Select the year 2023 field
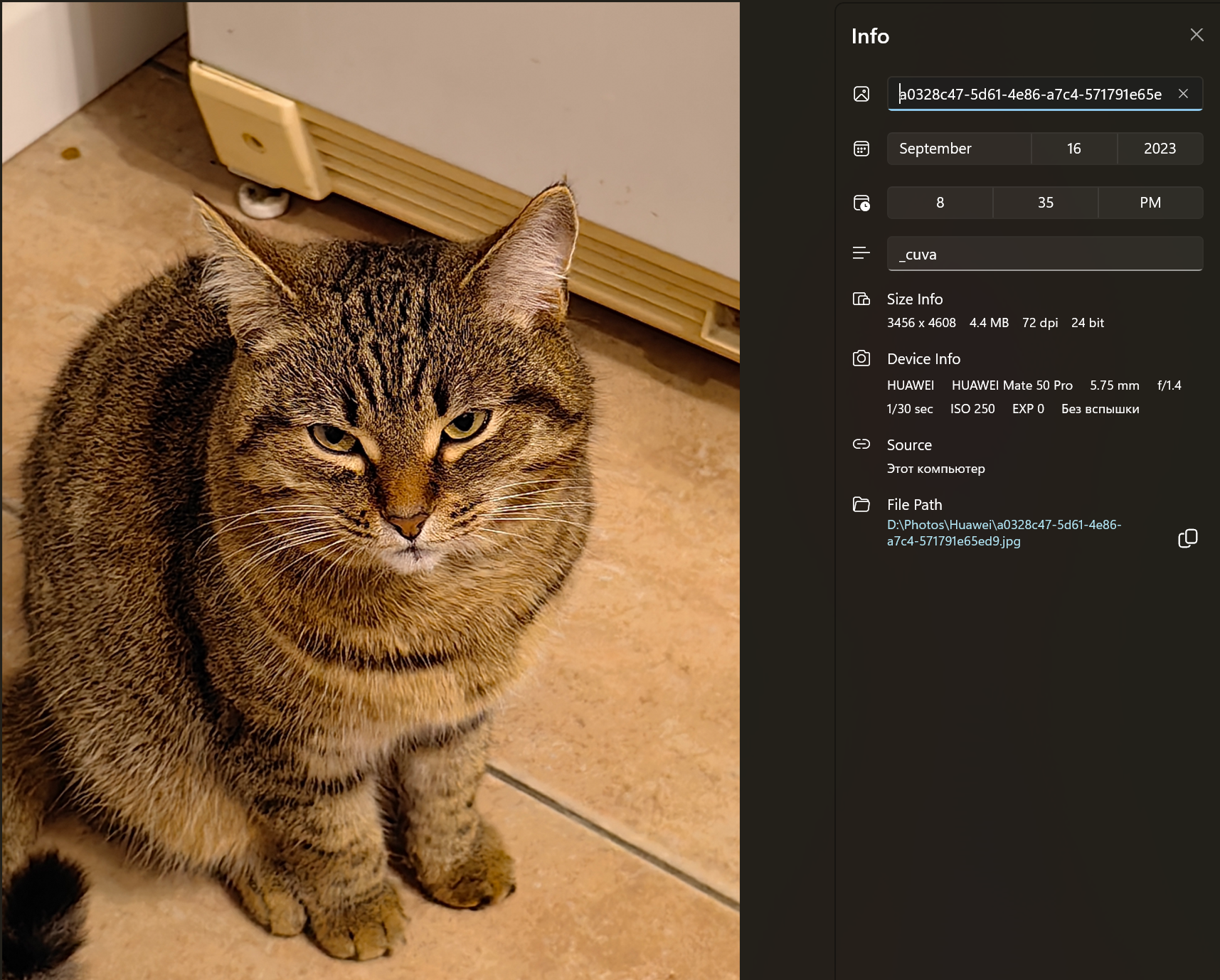Screen dimensions: 1220x980 pos(1160,149)
